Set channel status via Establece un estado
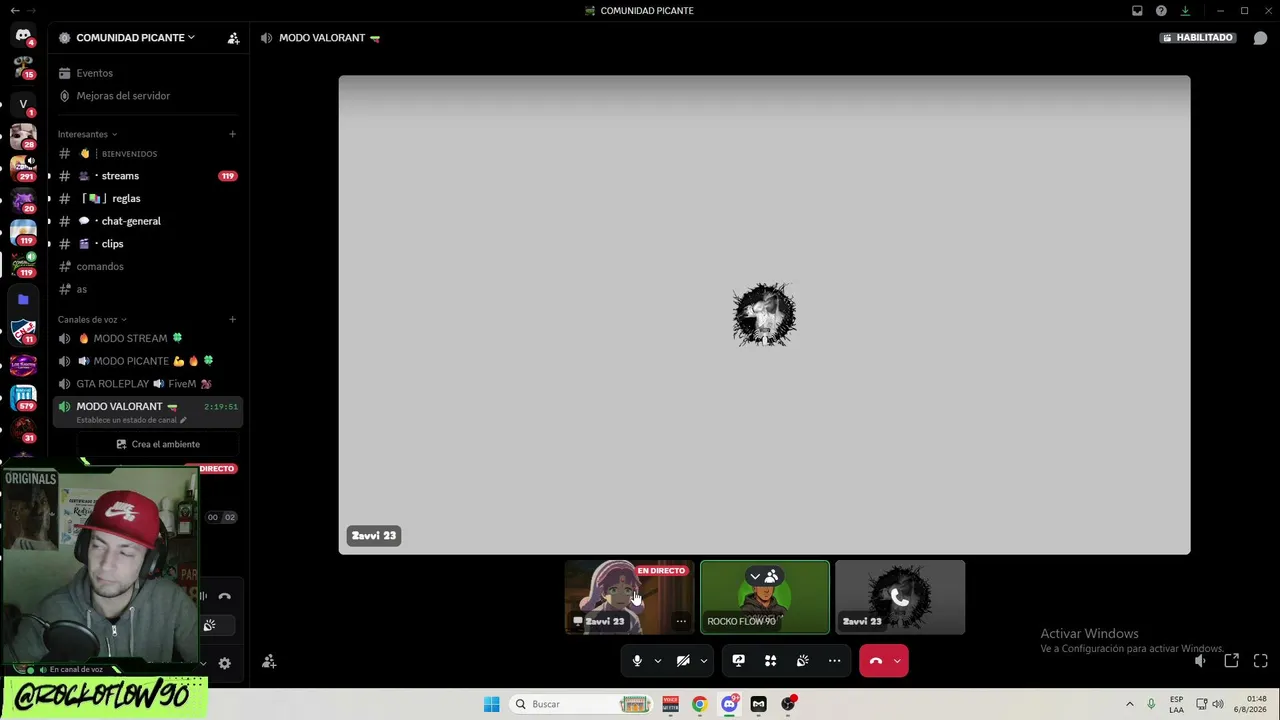 point(131,420)
